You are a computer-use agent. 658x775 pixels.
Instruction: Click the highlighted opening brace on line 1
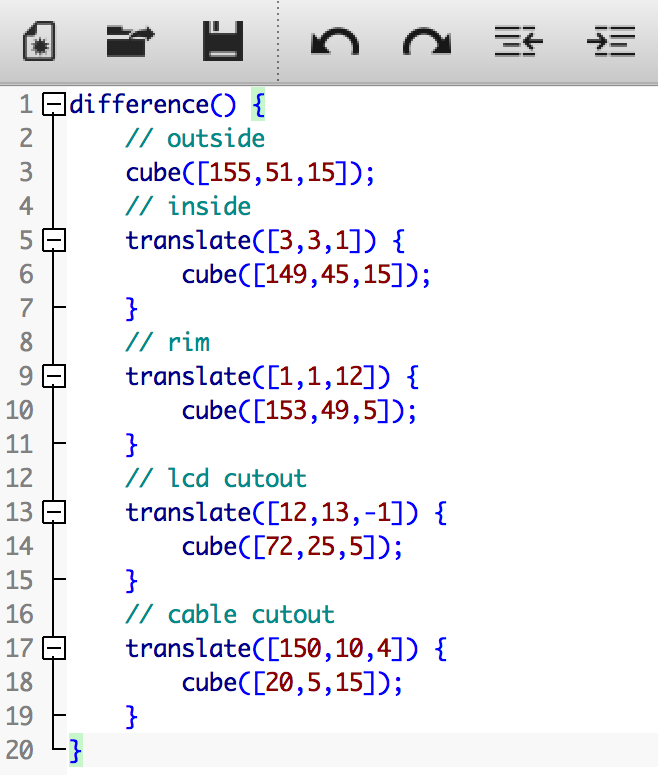coord(258,104)
